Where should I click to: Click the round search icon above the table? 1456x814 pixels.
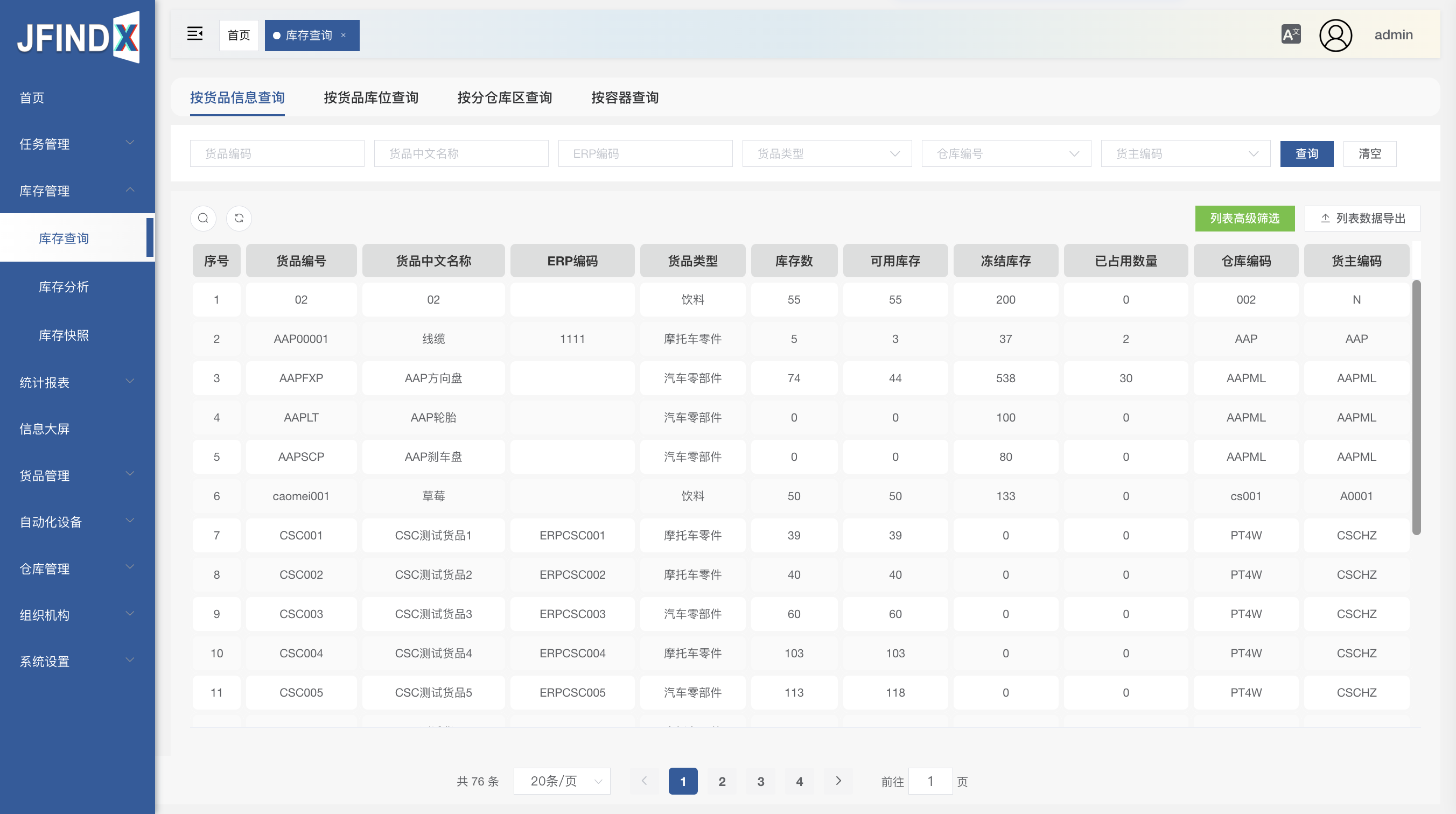pyautogui.click(x=203, y=218)
